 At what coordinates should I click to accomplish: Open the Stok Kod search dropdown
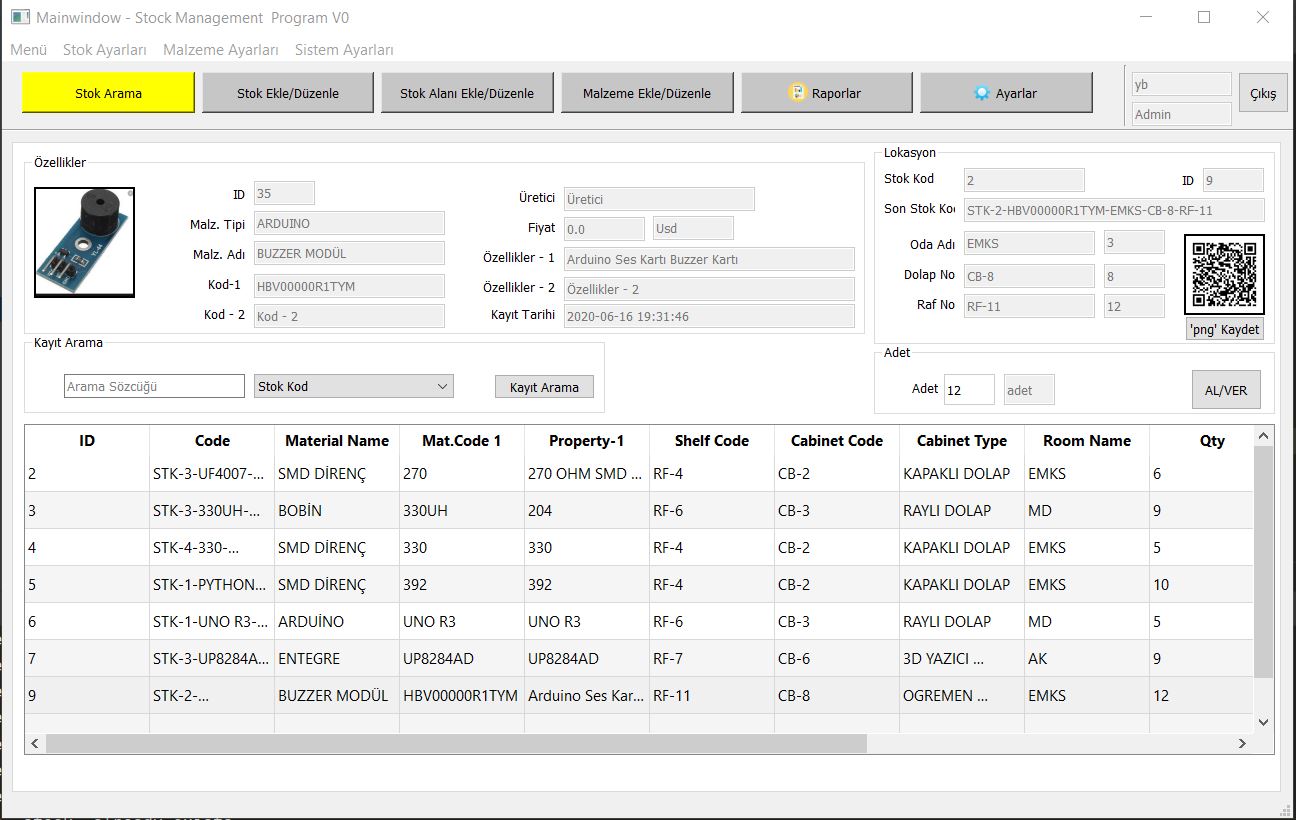(353, 386)
